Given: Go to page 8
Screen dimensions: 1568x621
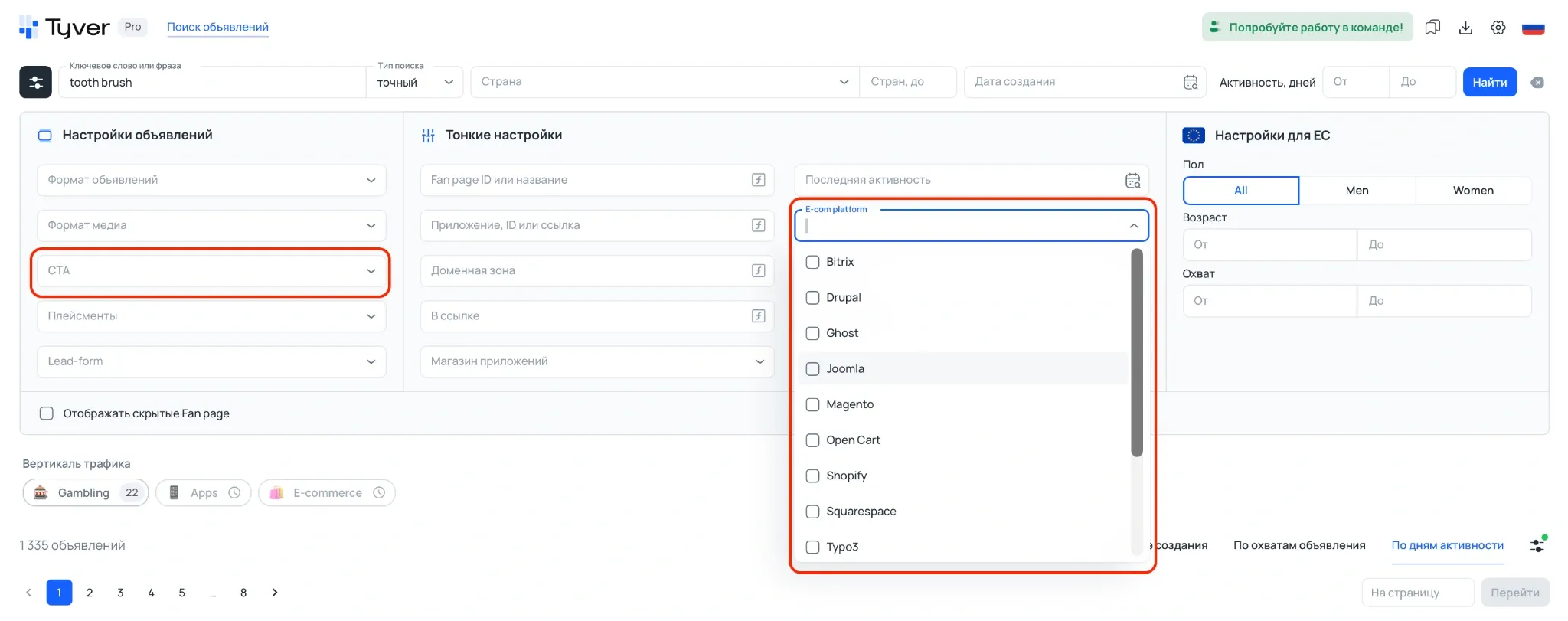Looking at the screenshot, I should [x=243, y=593].
